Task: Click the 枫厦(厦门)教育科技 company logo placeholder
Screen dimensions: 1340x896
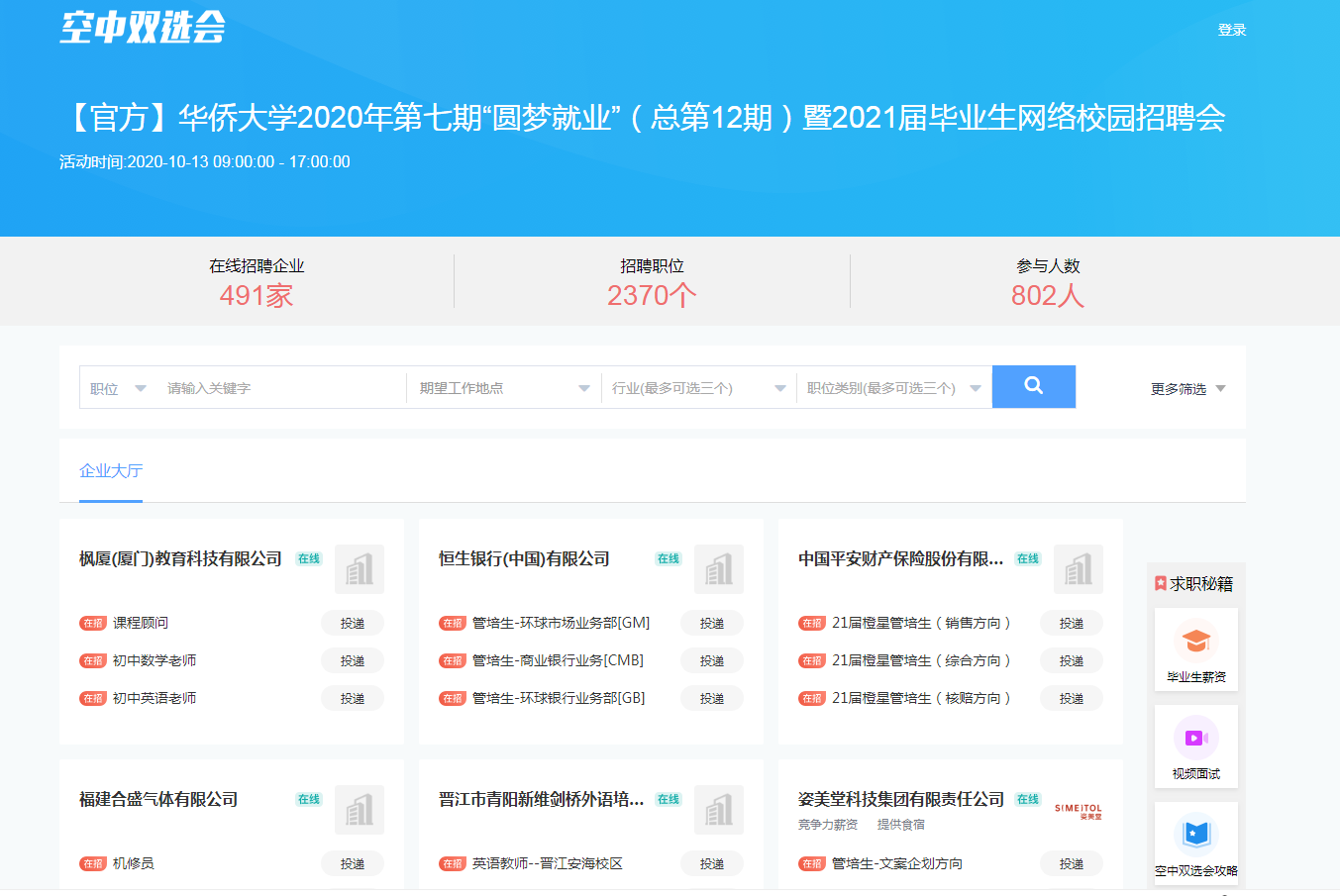Action: click(x=359, y=569)
